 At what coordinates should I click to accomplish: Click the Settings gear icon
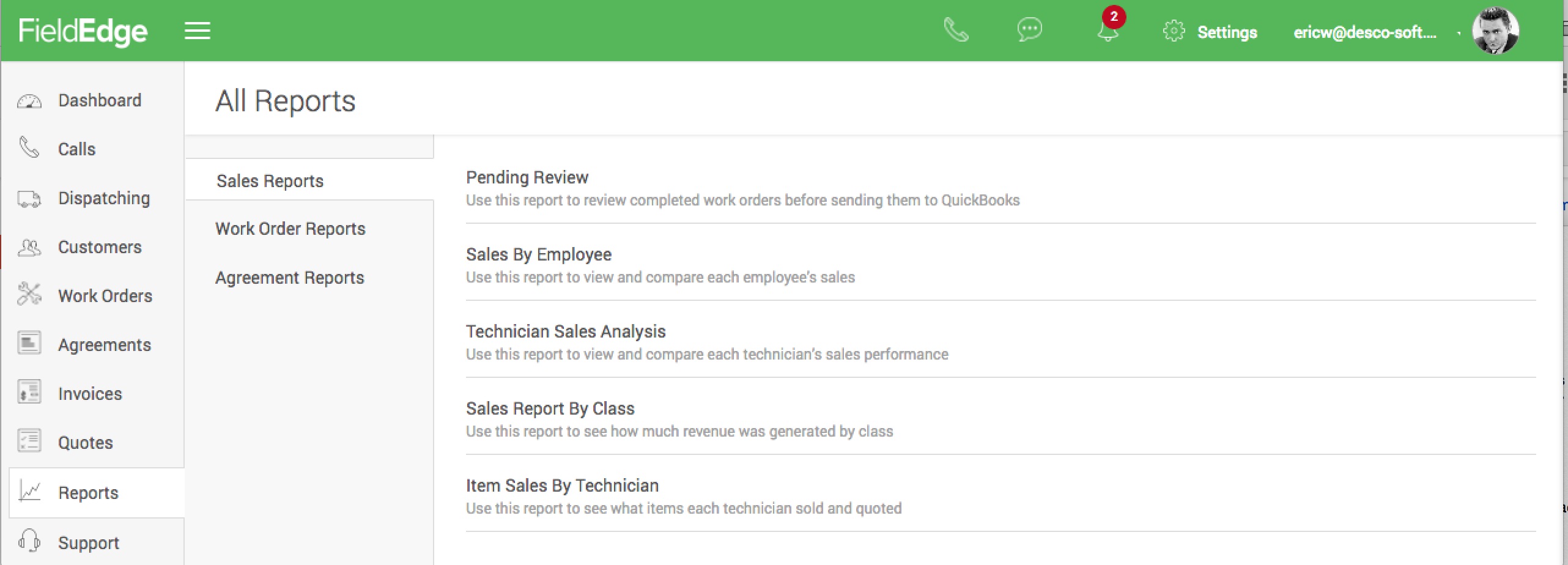pyautogui.click(x=1174, y=31)
